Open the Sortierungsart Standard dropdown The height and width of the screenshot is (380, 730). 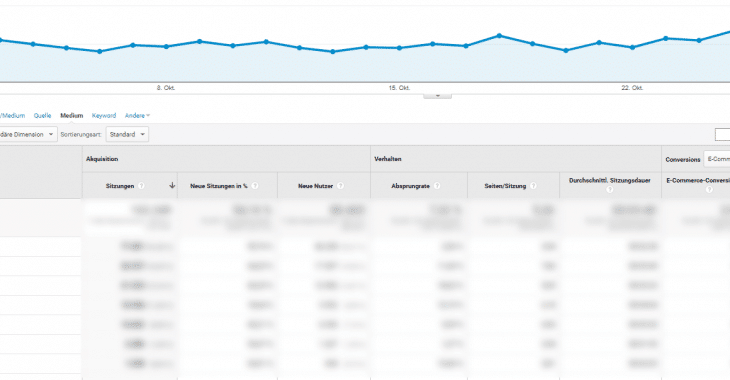127,135
